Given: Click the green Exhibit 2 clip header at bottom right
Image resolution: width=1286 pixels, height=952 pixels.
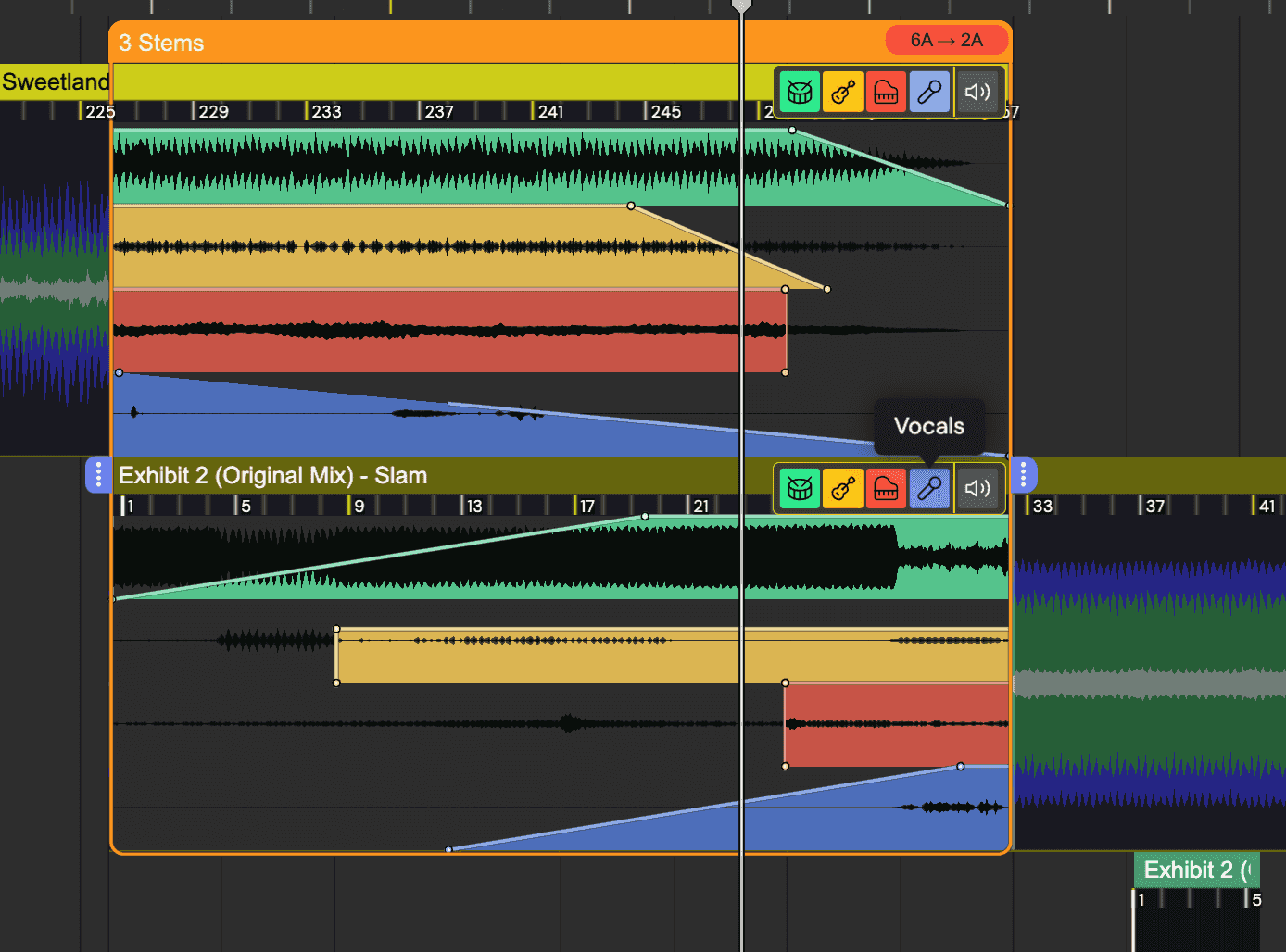Looking at the screenshot, I should pos(1196,870).
